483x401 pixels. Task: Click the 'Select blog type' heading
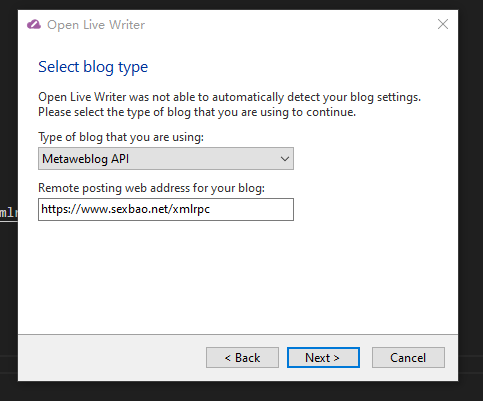pos(93,67)
